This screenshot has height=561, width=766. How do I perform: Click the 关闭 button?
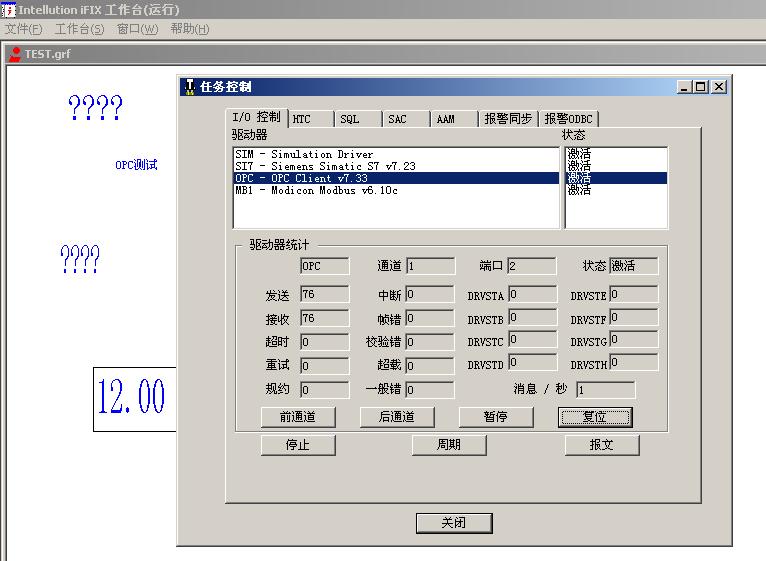(454, 523)
